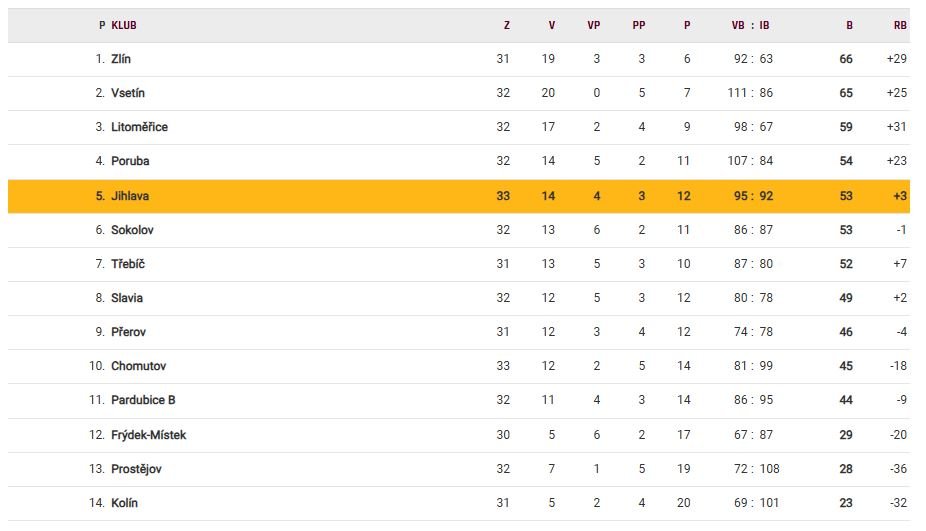Open the Vsetín team link
The height and width of the screenshot is (531, 926).
tap(128, 93)
